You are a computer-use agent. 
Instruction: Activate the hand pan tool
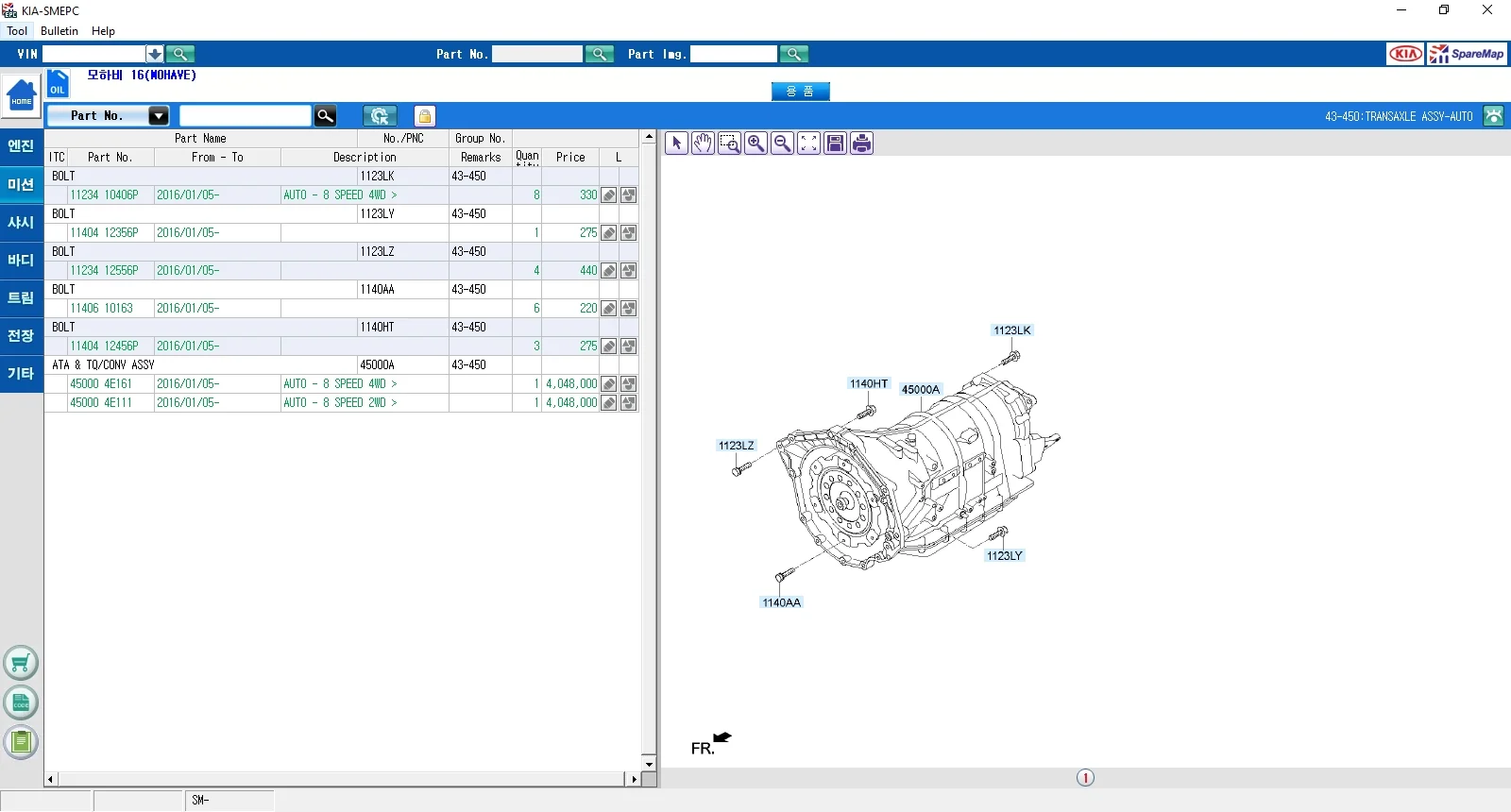point(703,143)
